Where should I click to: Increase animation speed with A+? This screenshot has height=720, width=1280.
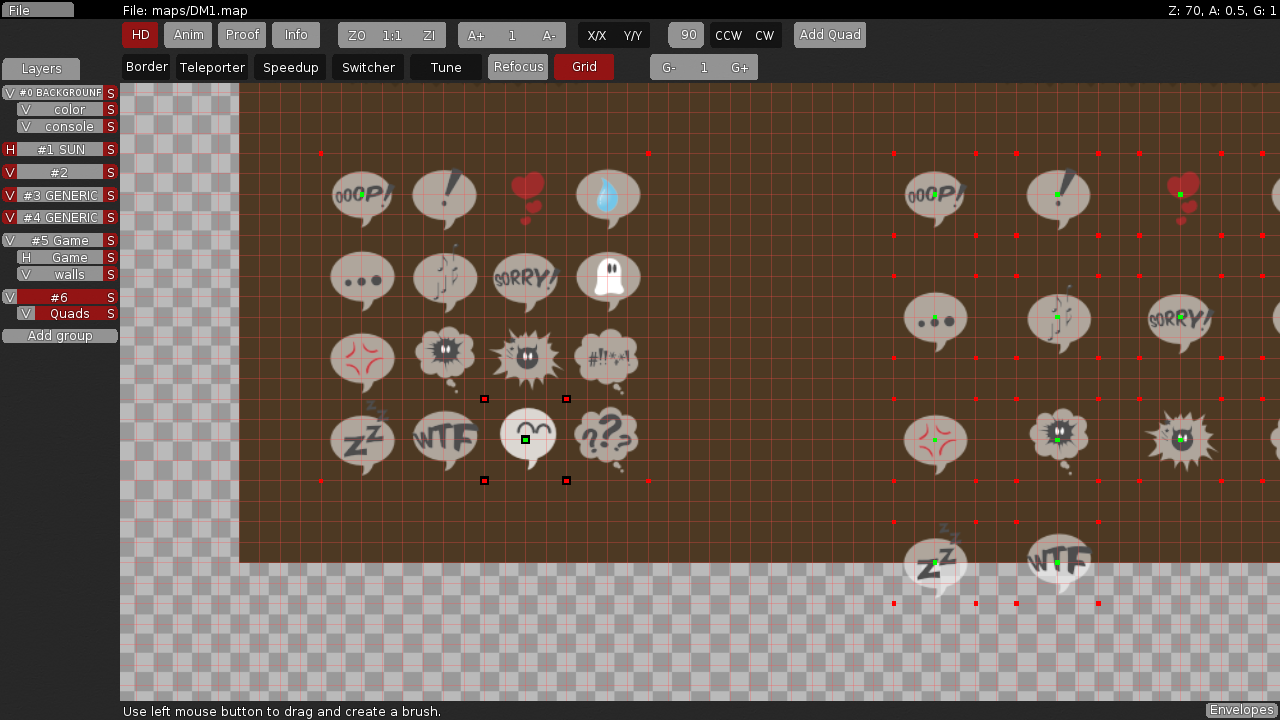pyautogui.click(x=476, y=35)
